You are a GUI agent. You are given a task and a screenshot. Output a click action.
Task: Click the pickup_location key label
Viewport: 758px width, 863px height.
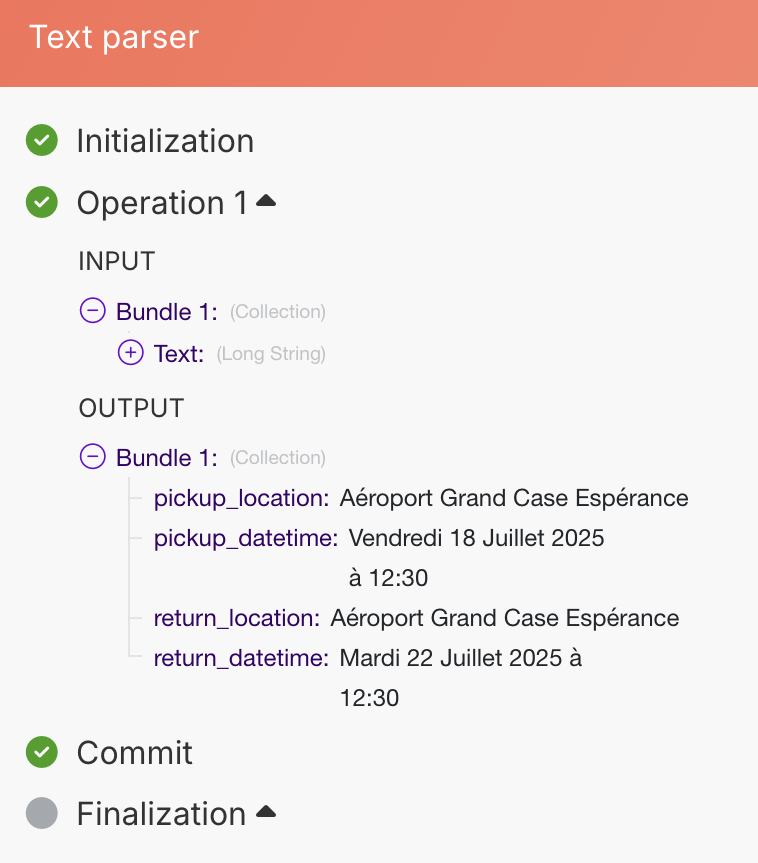[240, 498]
